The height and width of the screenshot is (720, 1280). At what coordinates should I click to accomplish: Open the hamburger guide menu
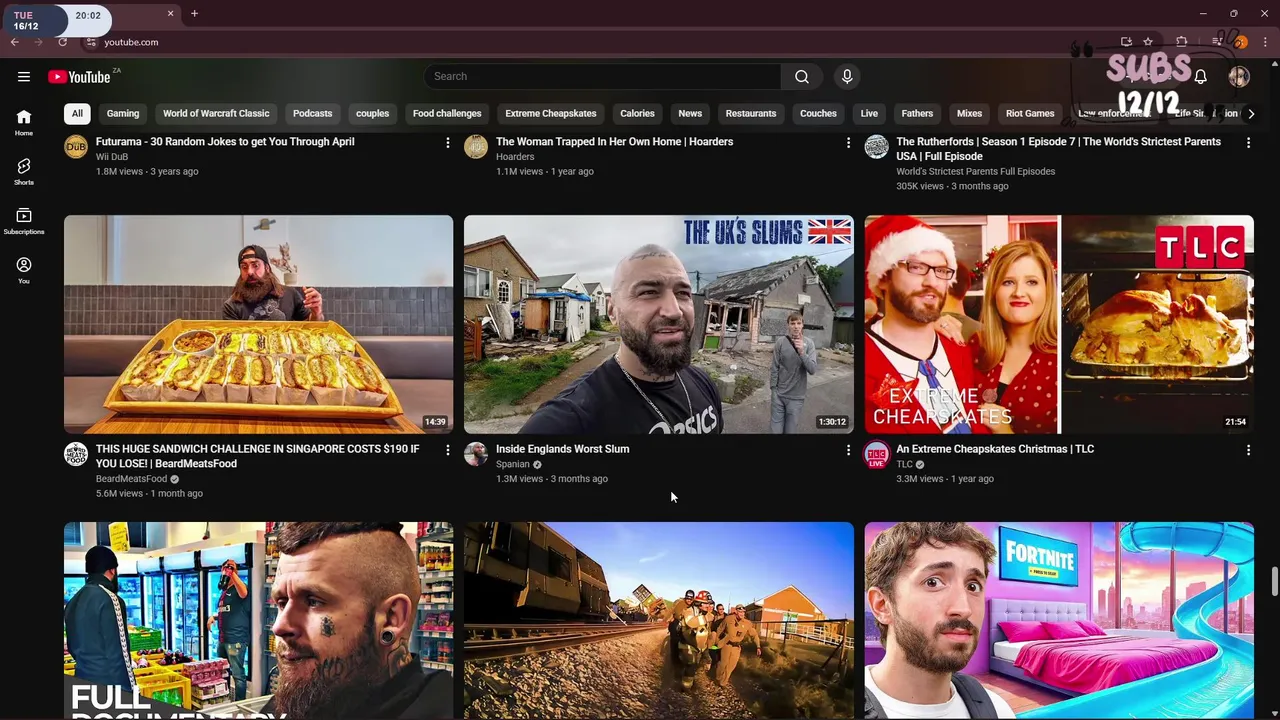[x=24, y=77]
